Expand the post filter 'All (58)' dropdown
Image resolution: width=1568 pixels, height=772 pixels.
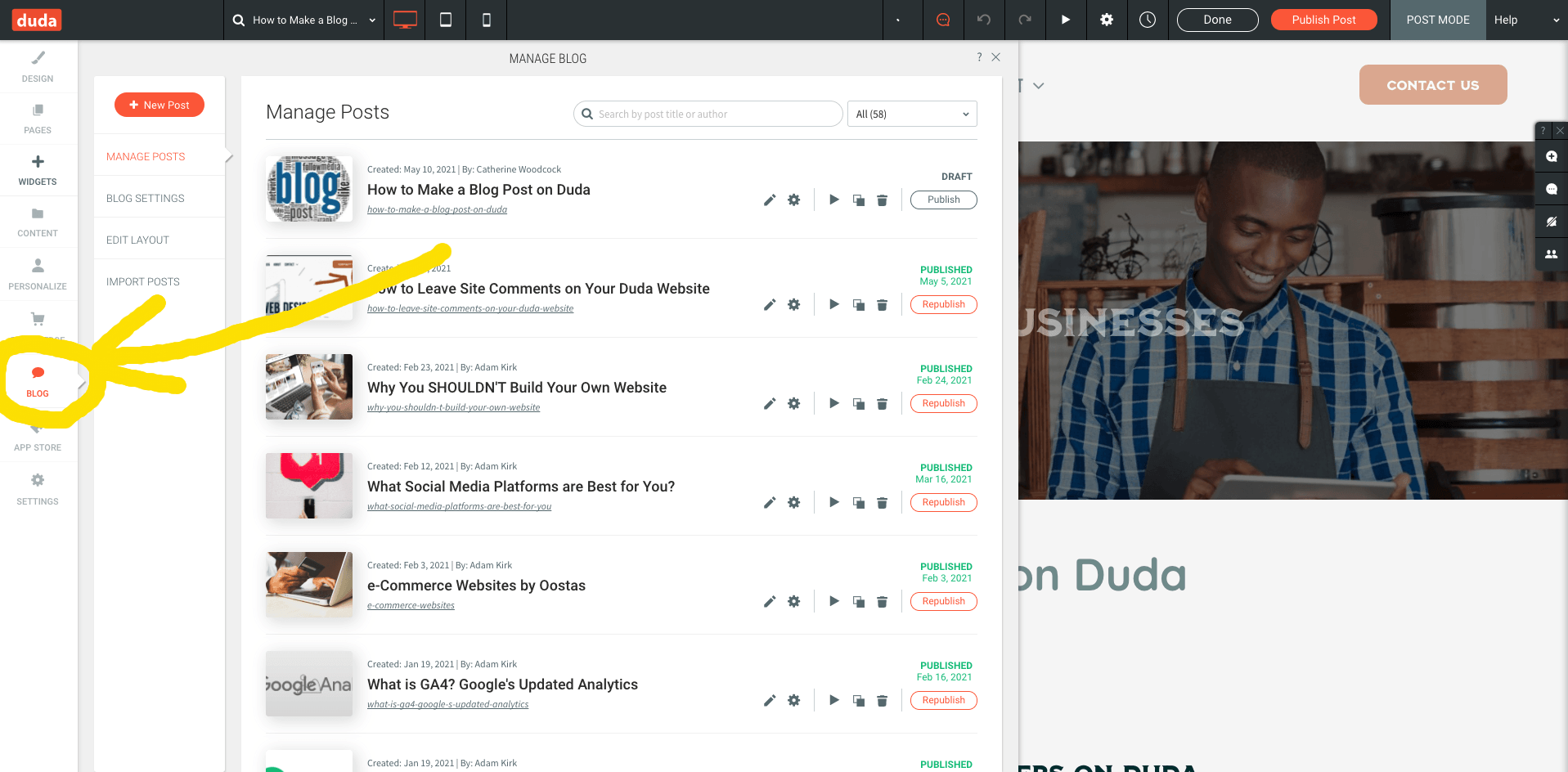point(912,114)
